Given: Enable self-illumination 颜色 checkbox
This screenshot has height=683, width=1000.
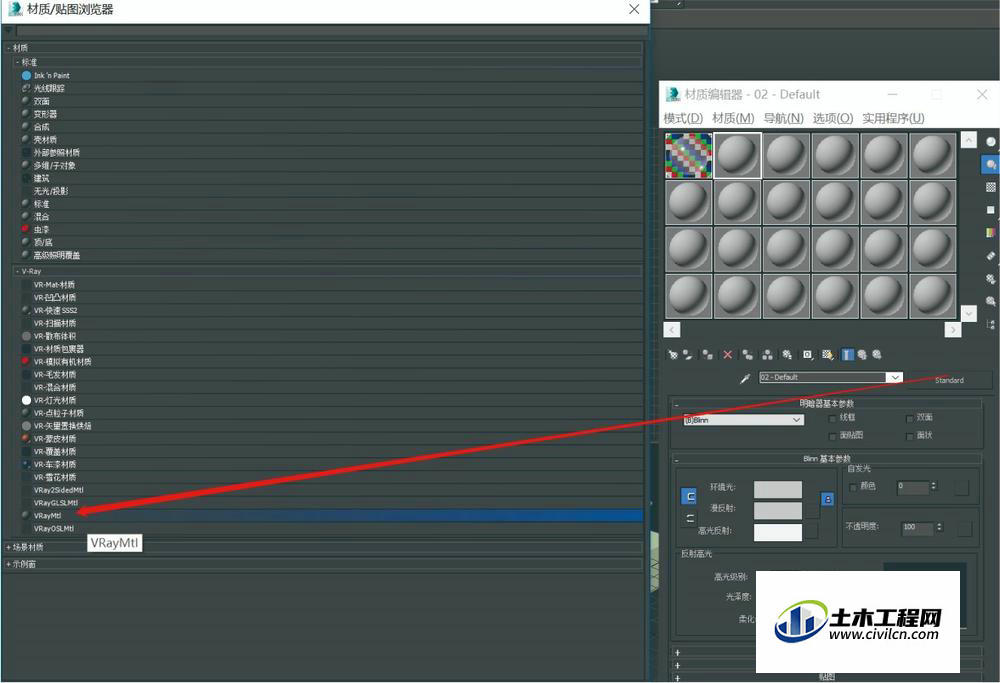Looking at the screenshot, I should tap(853, 487).
